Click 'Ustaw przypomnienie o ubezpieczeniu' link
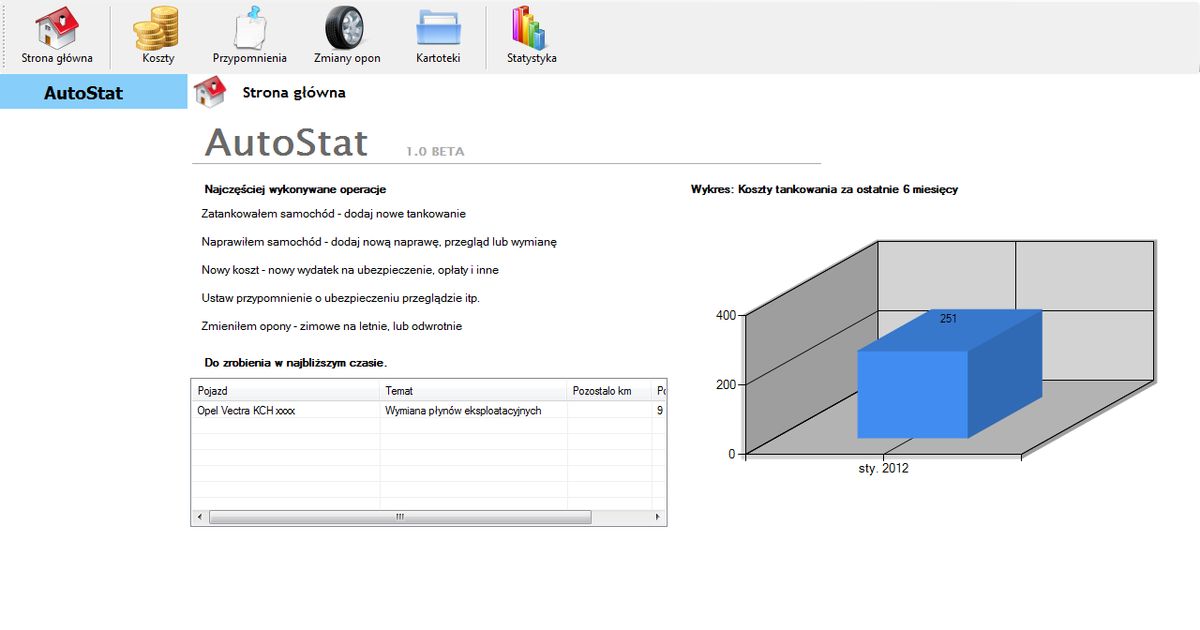The image size is (1200, 630). click(x=365, y=297)
